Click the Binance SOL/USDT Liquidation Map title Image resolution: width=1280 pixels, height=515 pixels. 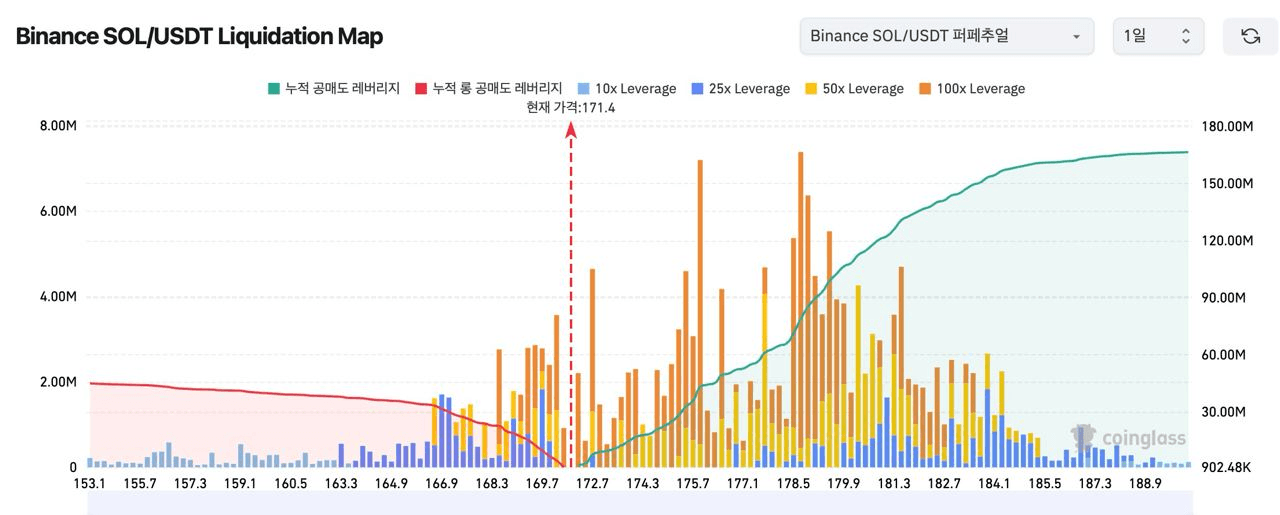click(x=199, y=37)
